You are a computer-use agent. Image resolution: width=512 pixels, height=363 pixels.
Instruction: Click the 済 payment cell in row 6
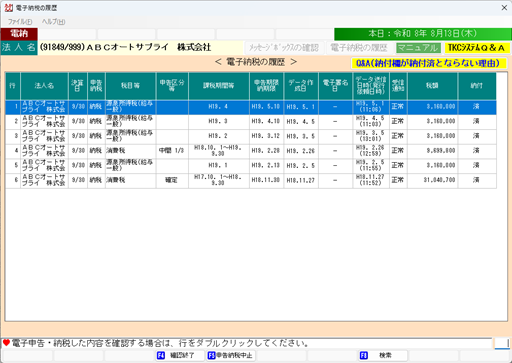point(477,180)
